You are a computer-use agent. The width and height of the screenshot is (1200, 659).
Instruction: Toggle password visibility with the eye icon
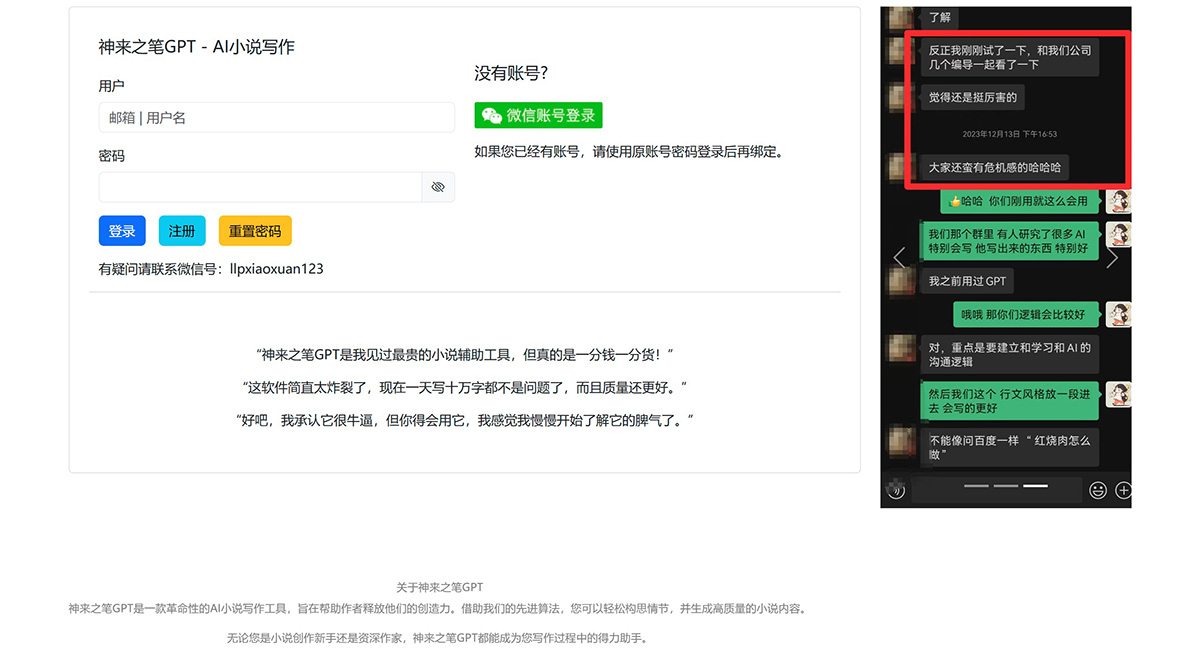pyautogui.click(x=438, y=186)
